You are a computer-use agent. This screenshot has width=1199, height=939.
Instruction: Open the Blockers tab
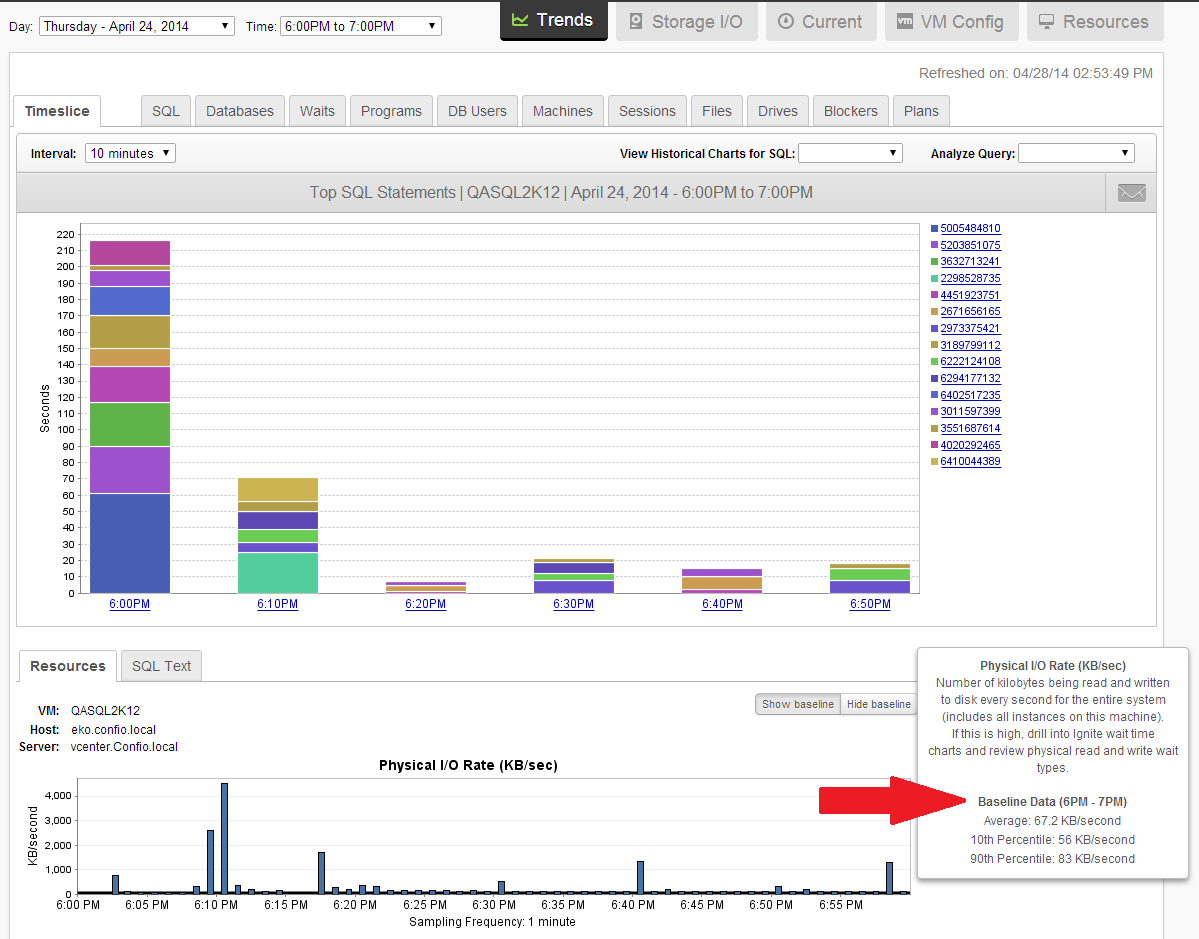[850, 111]
